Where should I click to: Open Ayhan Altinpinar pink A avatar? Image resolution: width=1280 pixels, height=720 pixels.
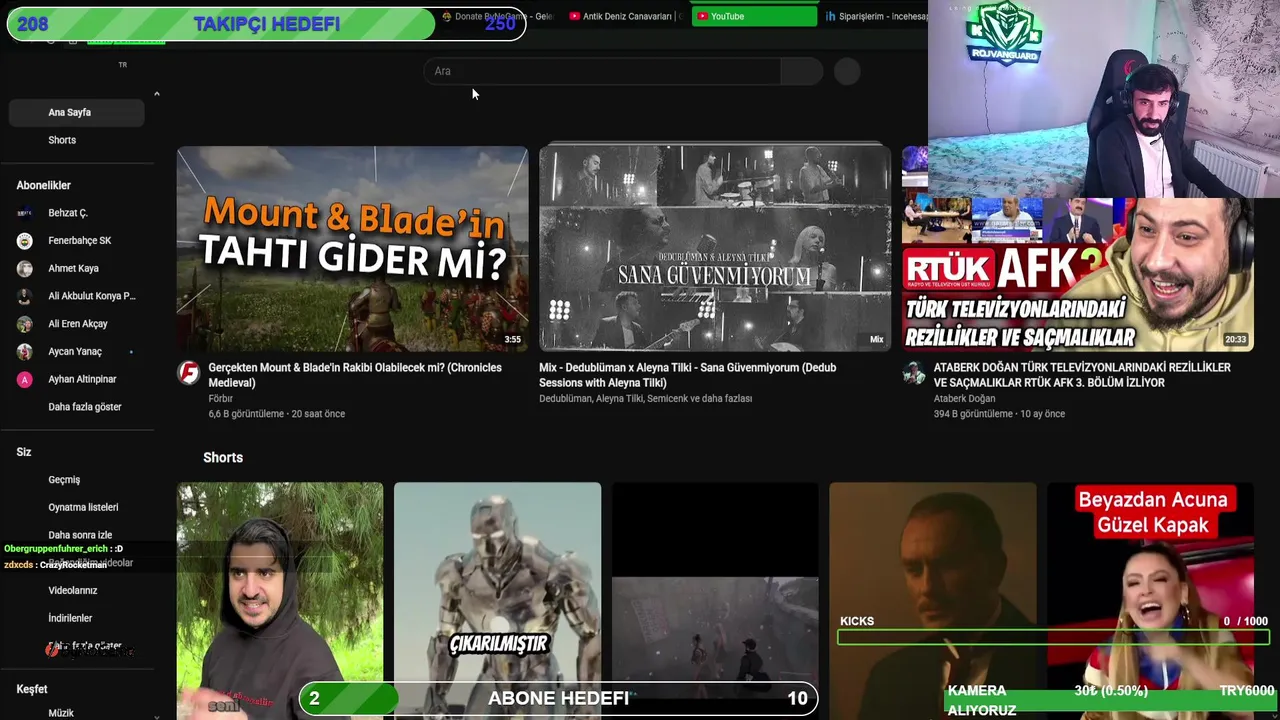25,380
